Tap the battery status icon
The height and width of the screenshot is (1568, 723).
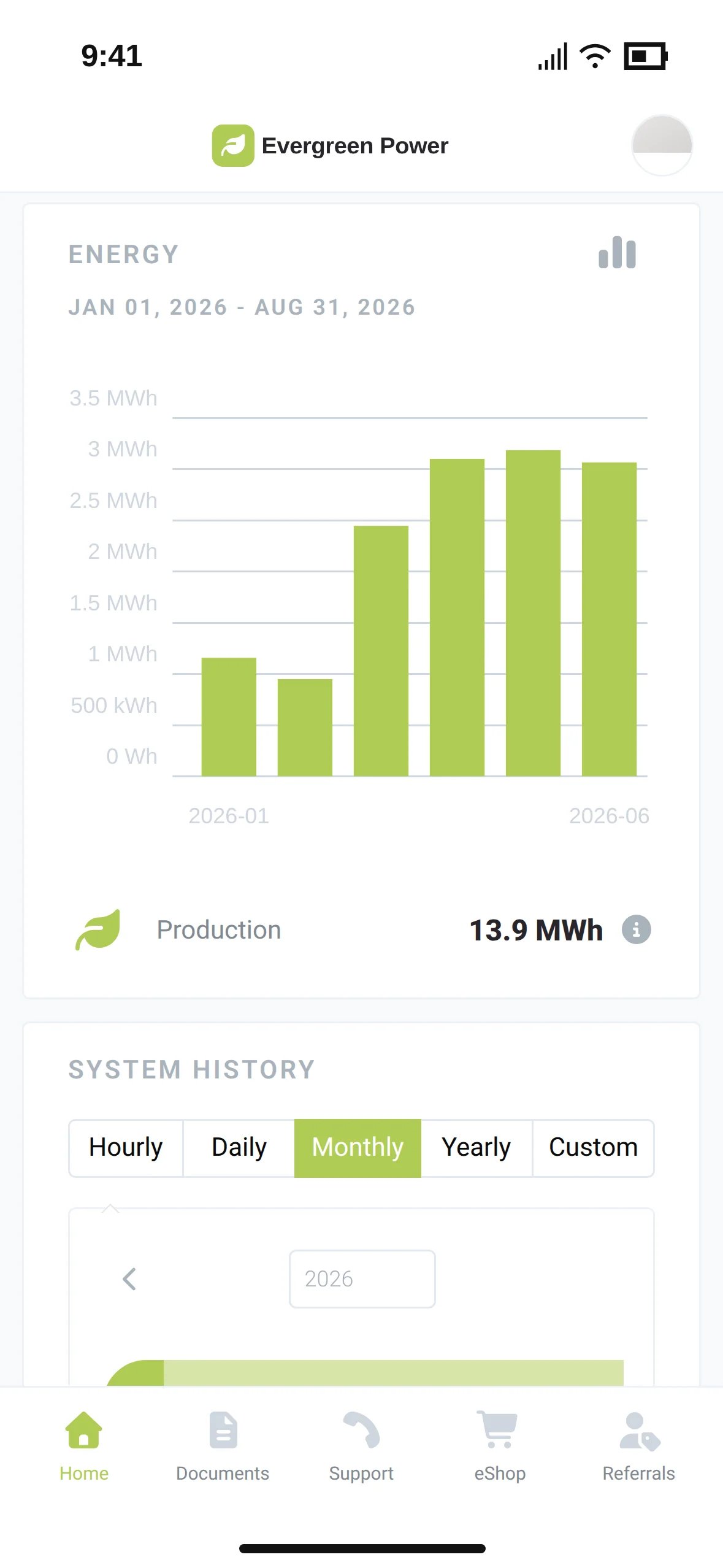[646, 56]
